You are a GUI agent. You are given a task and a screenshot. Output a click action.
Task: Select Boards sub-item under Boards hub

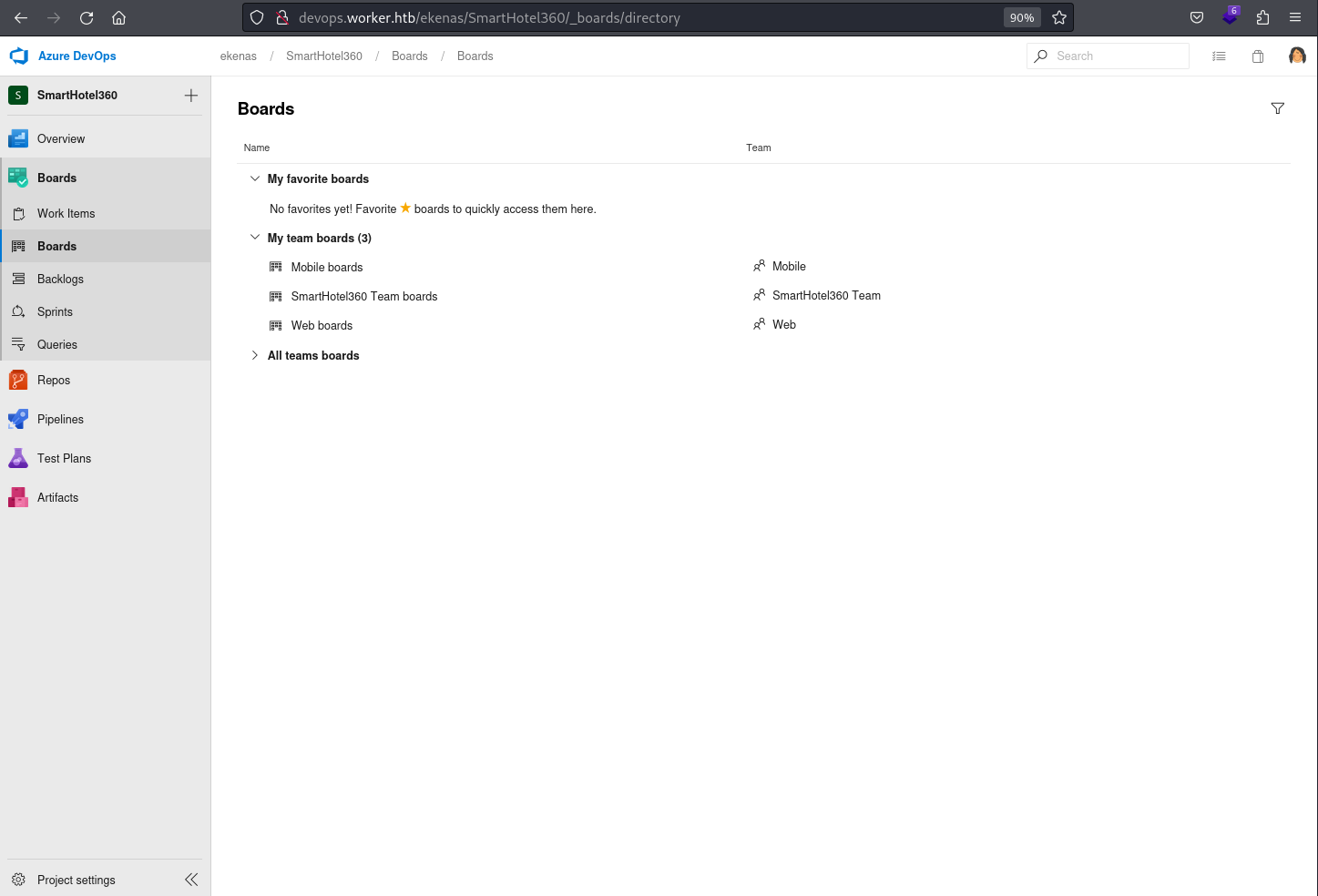point(106,246)
